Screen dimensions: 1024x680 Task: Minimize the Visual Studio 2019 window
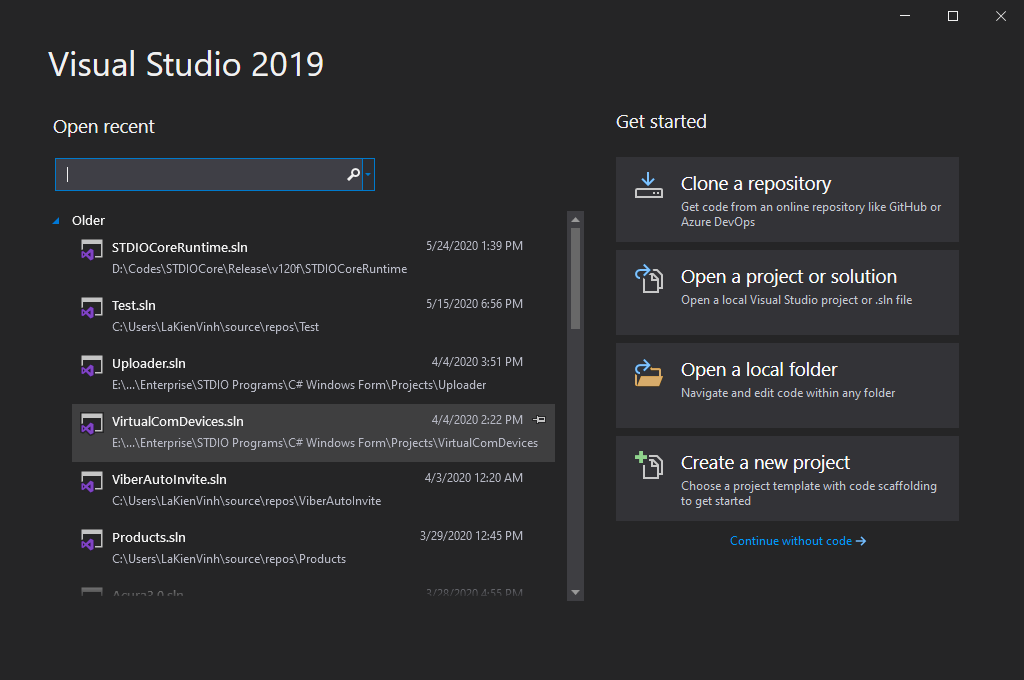point(904,16)
